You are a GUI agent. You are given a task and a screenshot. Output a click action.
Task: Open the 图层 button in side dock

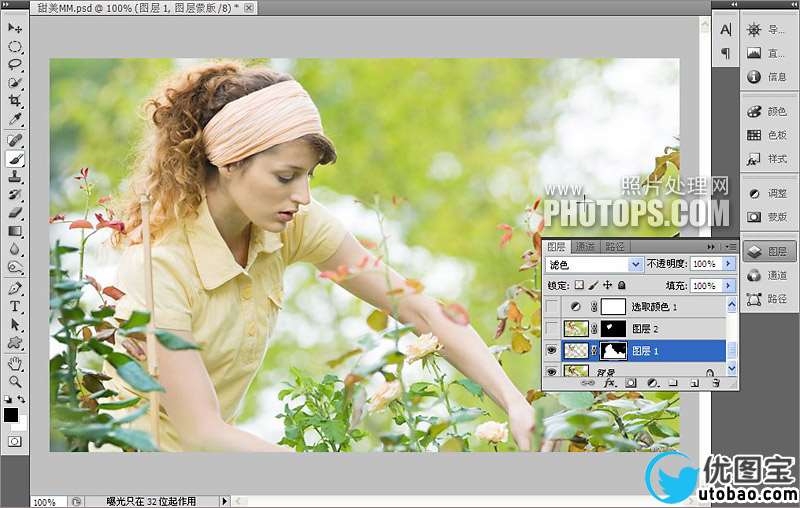point(768,251)
